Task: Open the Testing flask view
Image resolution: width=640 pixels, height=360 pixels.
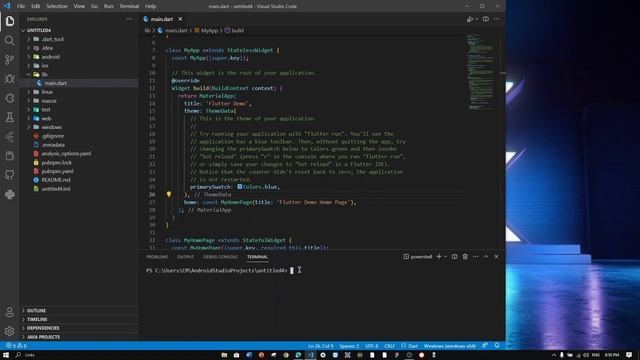Action: point(10,118)
